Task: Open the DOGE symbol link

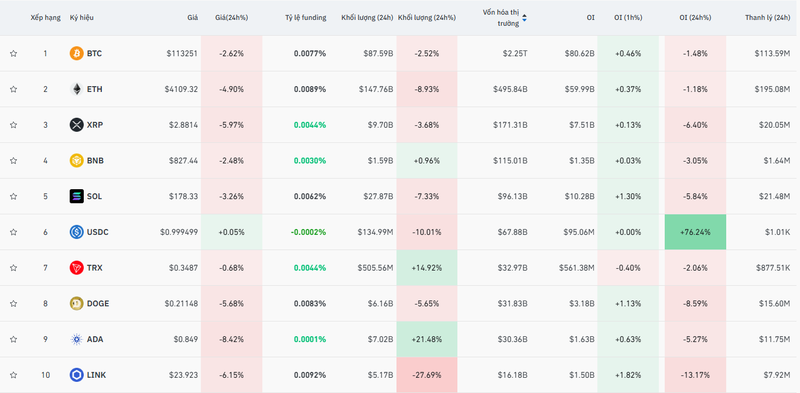Action: click(98, 303)
